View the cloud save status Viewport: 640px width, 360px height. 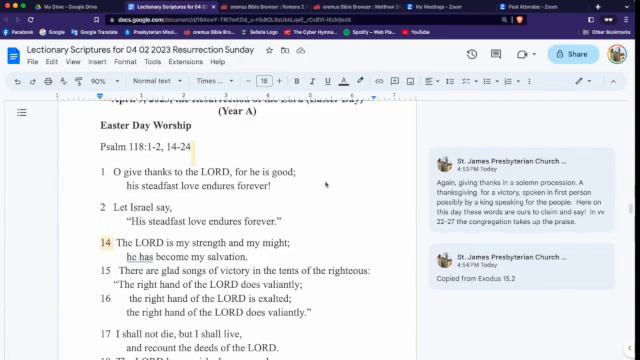pyautogui.click(x=301, y=51)
